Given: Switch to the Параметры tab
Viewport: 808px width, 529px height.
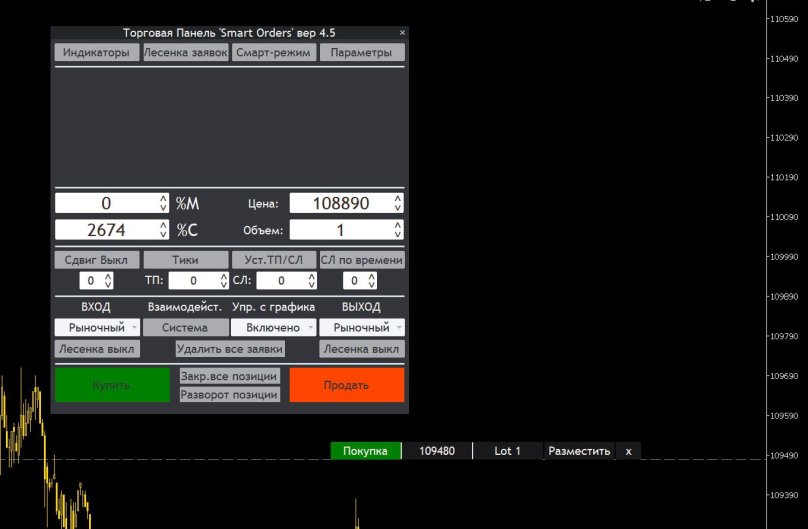Looking at the screenshot, I should 361,53.
